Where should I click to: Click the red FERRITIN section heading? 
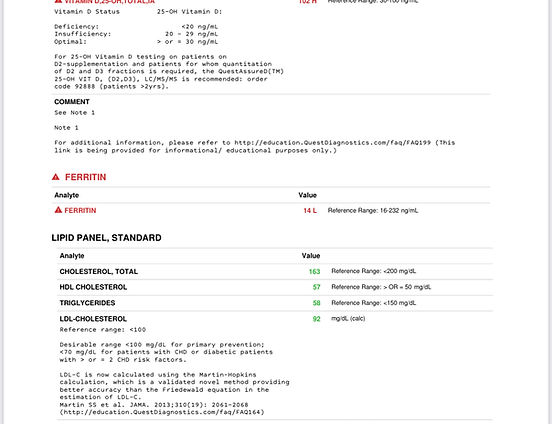86,177
